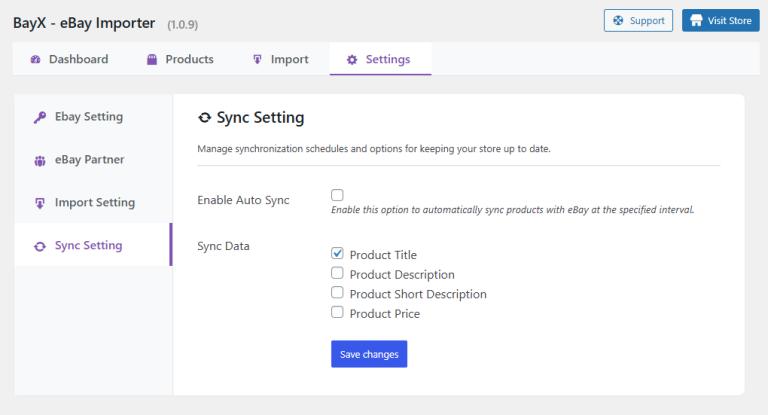
Task: Open eBay Partner section
Action: 93,160
